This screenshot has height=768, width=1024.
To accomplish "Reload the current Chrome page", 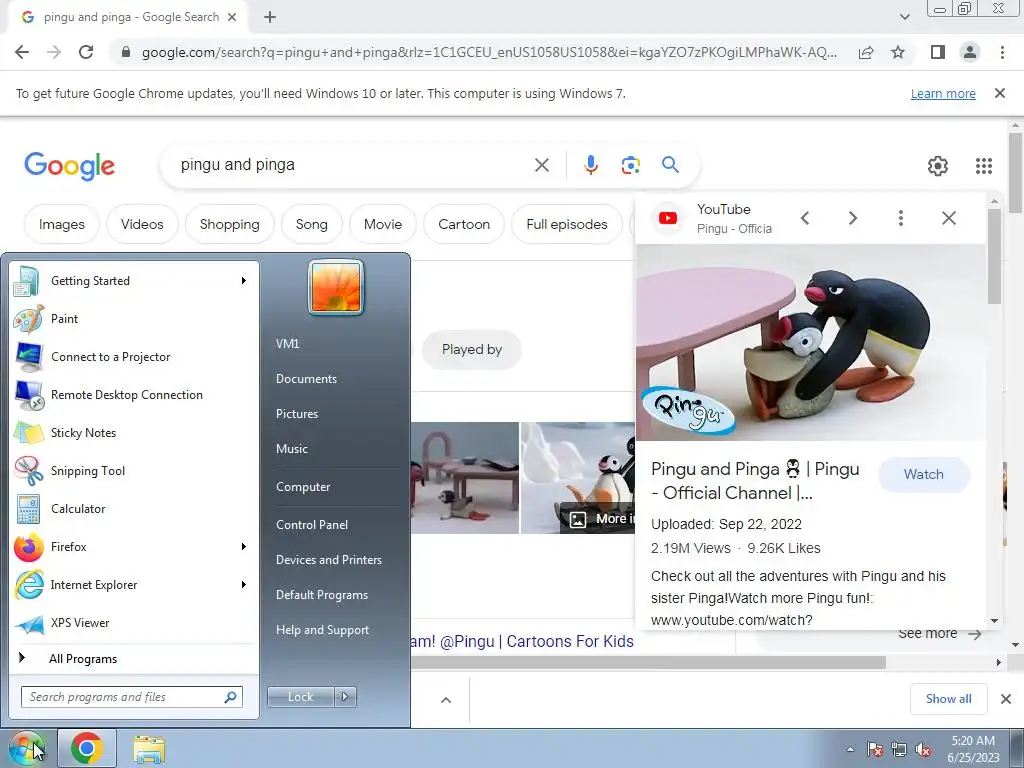I will (86, 52).
